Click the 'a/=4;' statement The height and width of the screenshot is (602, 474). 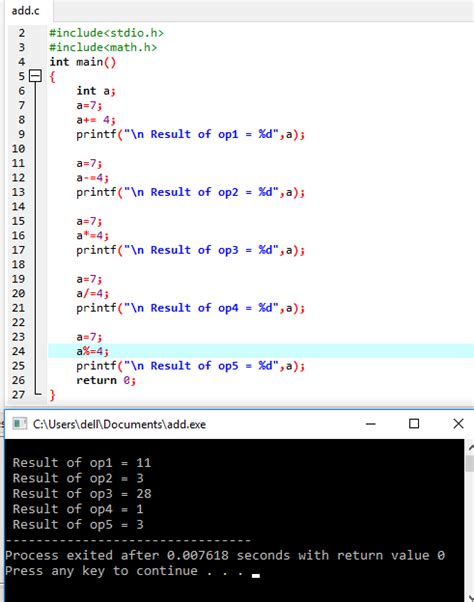[x=92, y=294]
